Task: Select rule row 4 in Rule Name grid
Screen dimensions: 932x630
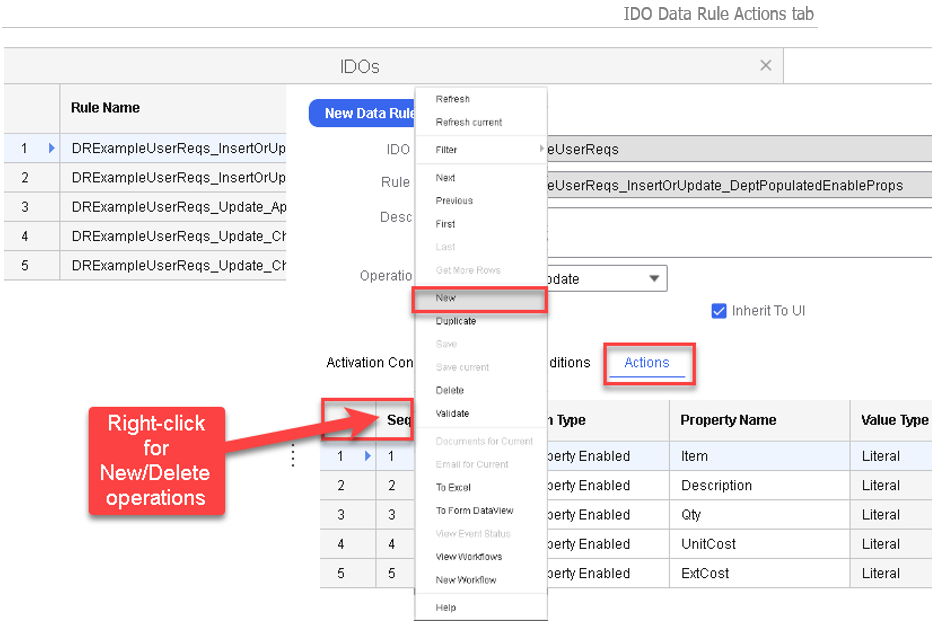Action: click(x=144, y=236)
